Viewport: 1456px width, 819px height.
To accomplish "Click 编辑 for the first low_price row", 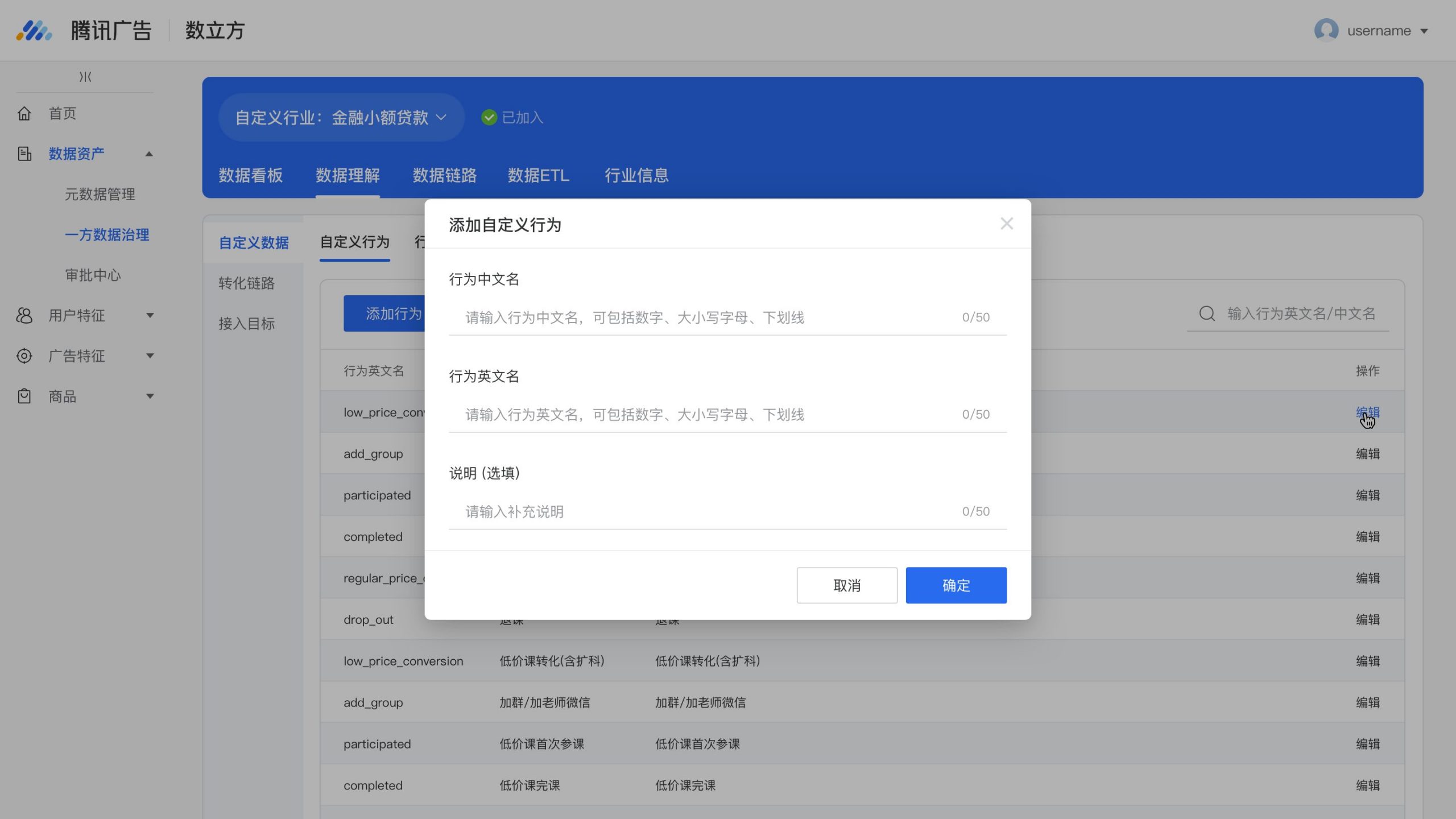I will tap(1367, 412).
